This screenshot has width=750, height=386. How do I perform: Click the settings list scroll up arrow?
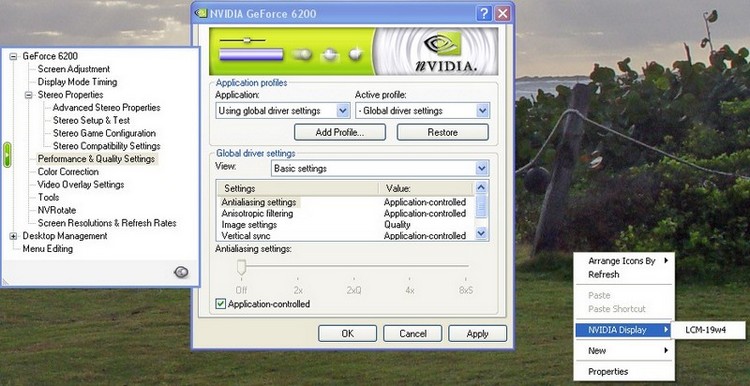pos(481,187)
